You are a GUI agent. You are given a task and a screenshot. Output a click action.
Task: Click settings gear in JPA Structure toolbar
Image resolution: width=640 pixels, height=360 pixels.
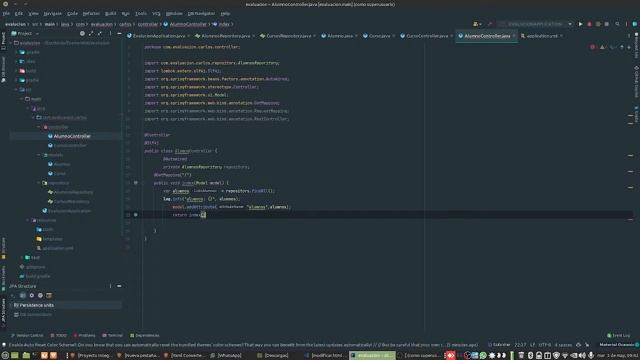click(x=31, y=296)
